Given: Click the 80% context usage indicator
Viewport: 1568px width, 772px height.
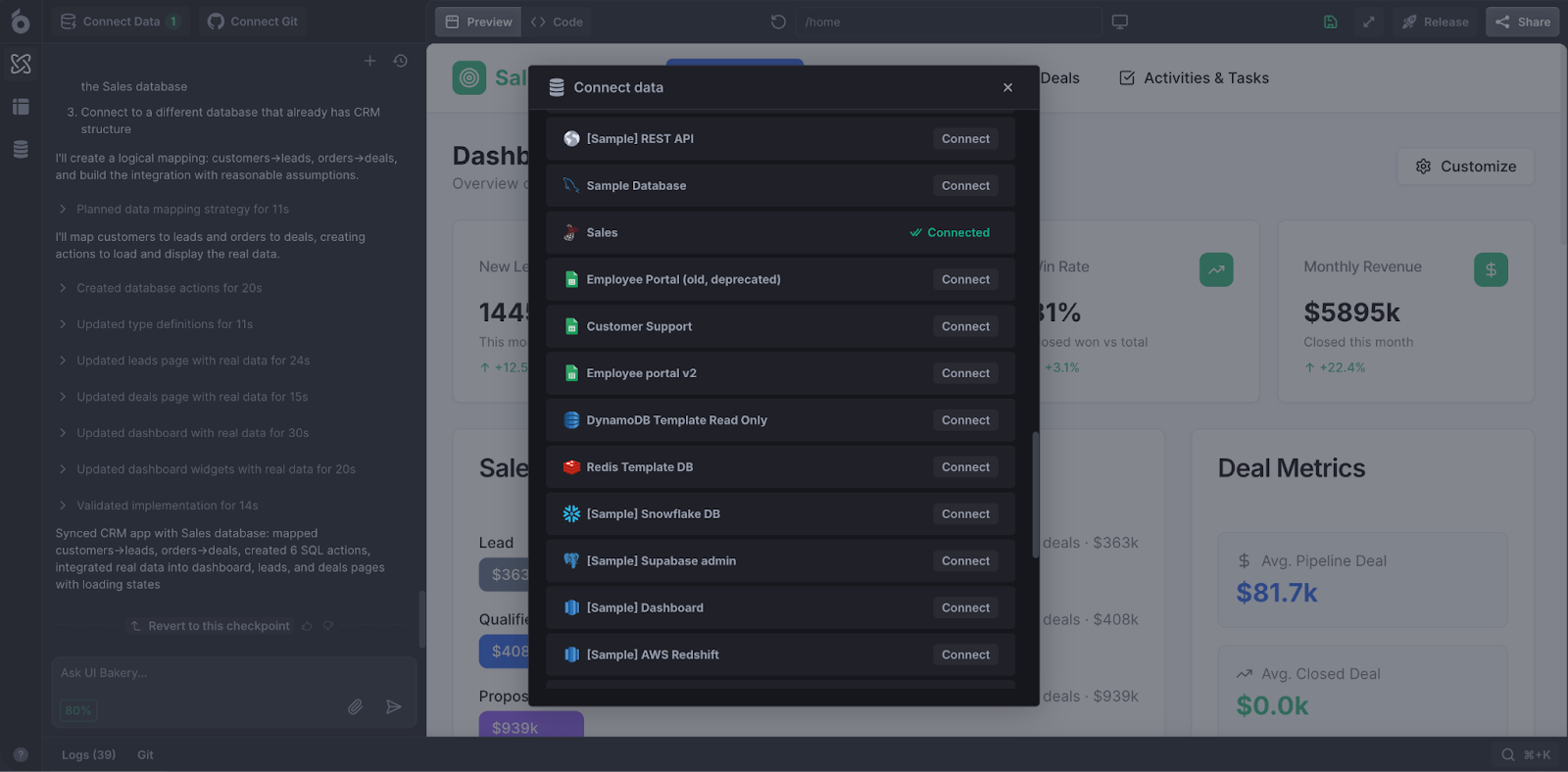Looking at the screenshot, I should [x=78, y=710].
